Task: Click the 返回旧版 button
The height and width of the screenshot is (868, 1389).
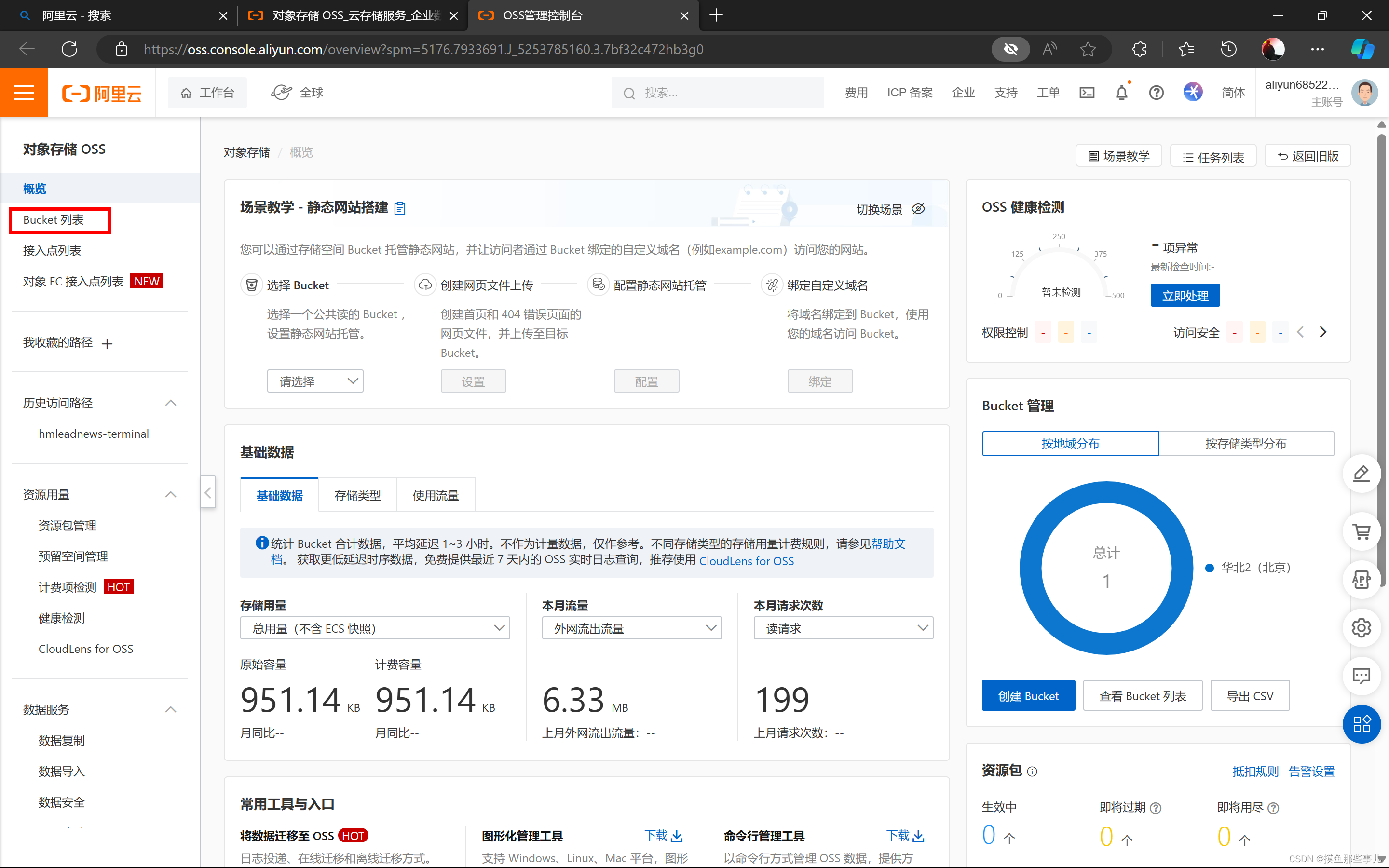Action: coord(1307,156)
